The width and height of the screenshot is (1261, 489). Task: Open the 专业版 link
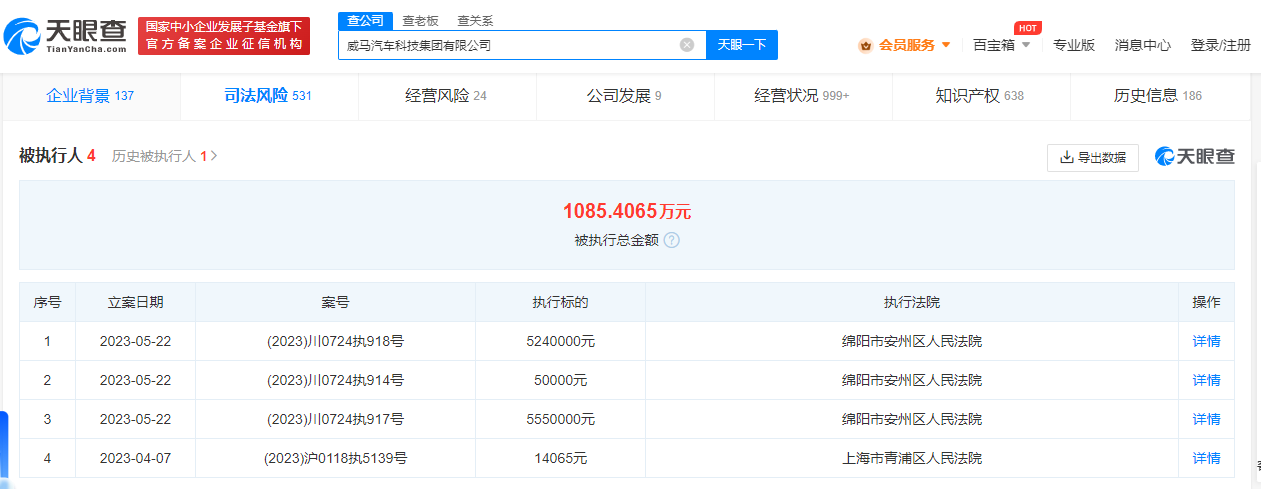tap(1074, 45)
